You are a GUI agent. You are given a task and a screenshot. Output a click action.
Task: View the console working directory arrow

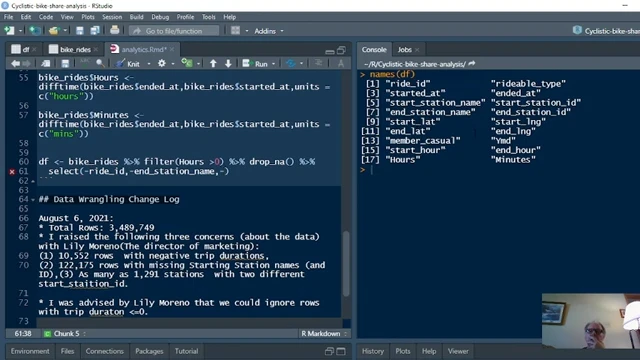(472, 64)
